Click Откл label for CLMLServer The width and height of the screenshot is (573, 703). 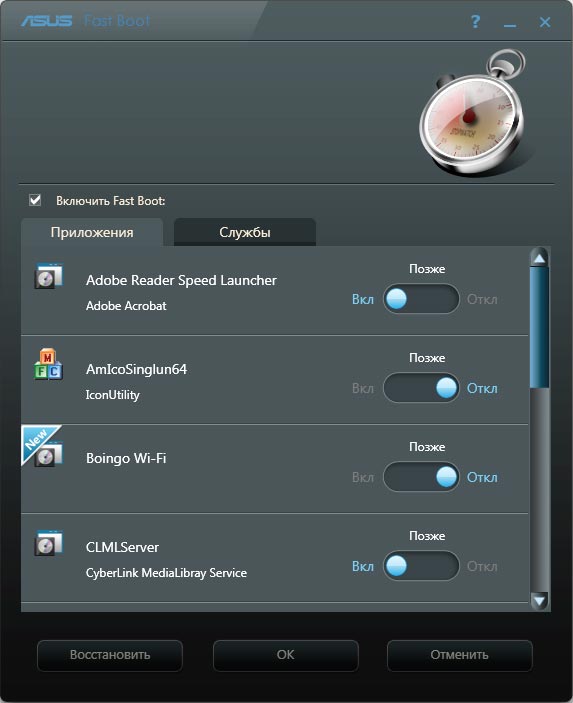click(482, 566)
